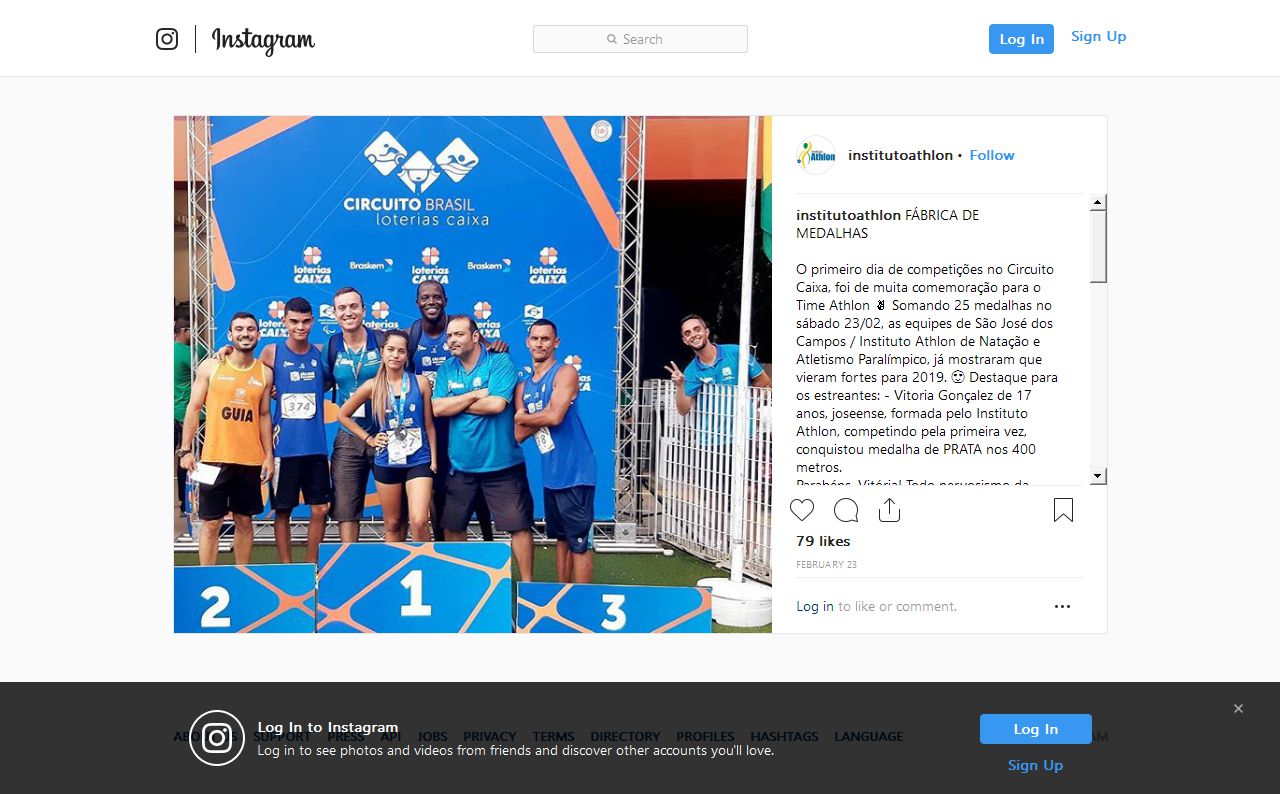The width and height of the screenshot is (1280, 794).
Task: Click the caption scrollbar up arrow
Action: [1098, 203]
